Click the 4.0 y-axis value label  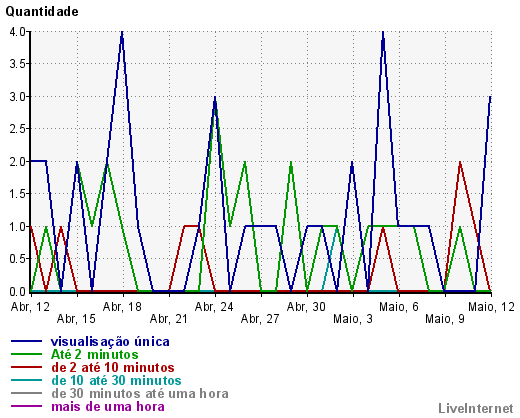coord(18,32)
